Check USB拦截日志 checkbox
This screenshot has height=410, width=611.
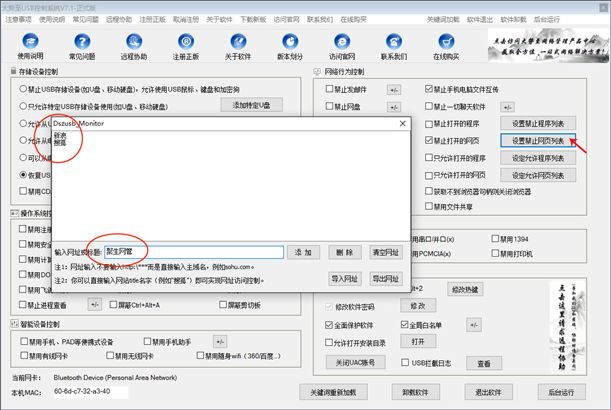tap(405, 362)
